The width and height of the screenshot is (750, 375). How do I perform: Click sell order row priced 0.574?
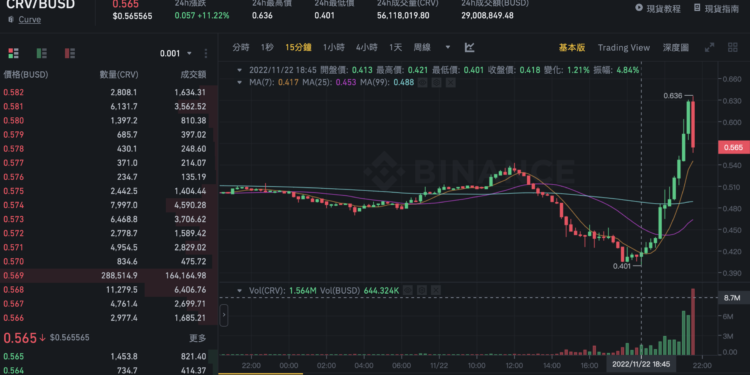pyautogui.click(x=109, y=205)
